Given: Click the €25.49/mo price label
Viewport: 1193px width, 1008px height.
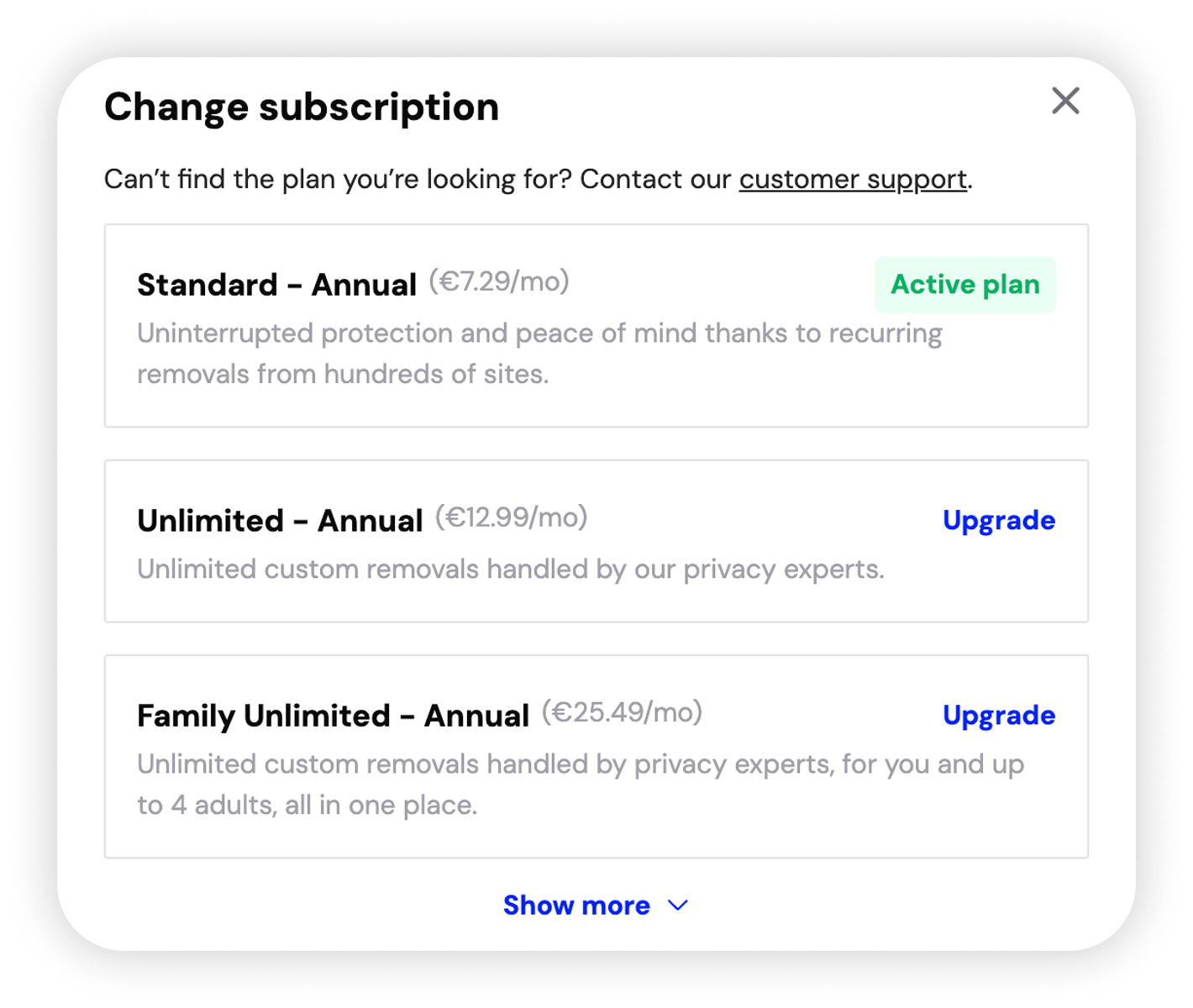Looking at the screenshot, I should (622, 712).
